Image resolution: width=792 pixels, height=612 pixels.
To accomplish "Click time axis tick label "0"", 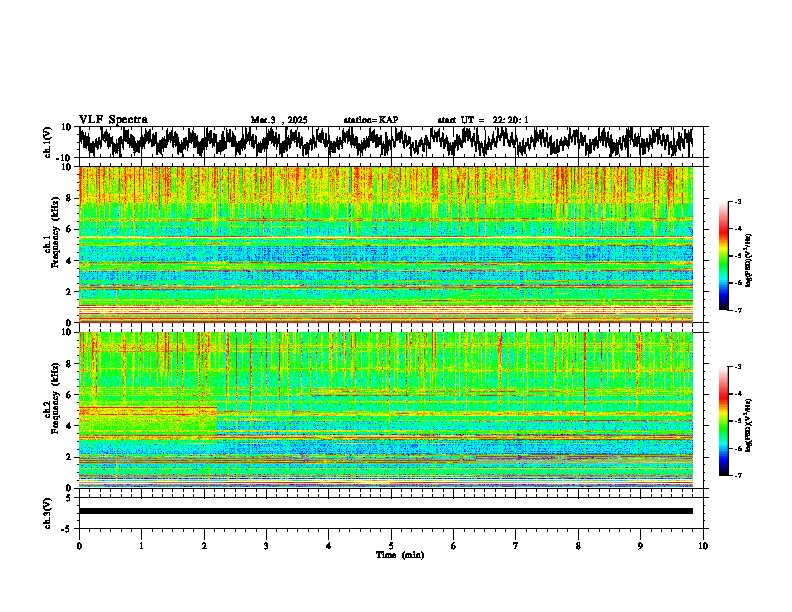I will point(79,546).
